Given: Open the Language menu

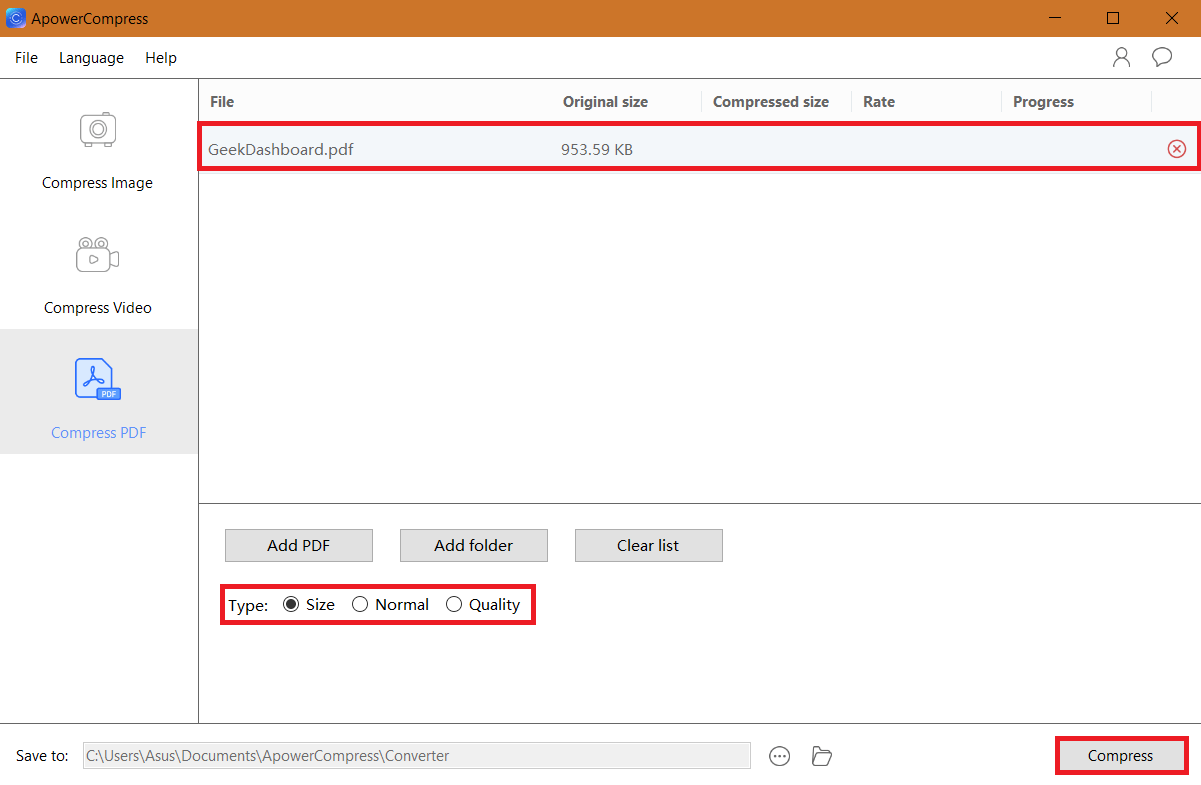Looking at the screenshot, I should [91, 57].
